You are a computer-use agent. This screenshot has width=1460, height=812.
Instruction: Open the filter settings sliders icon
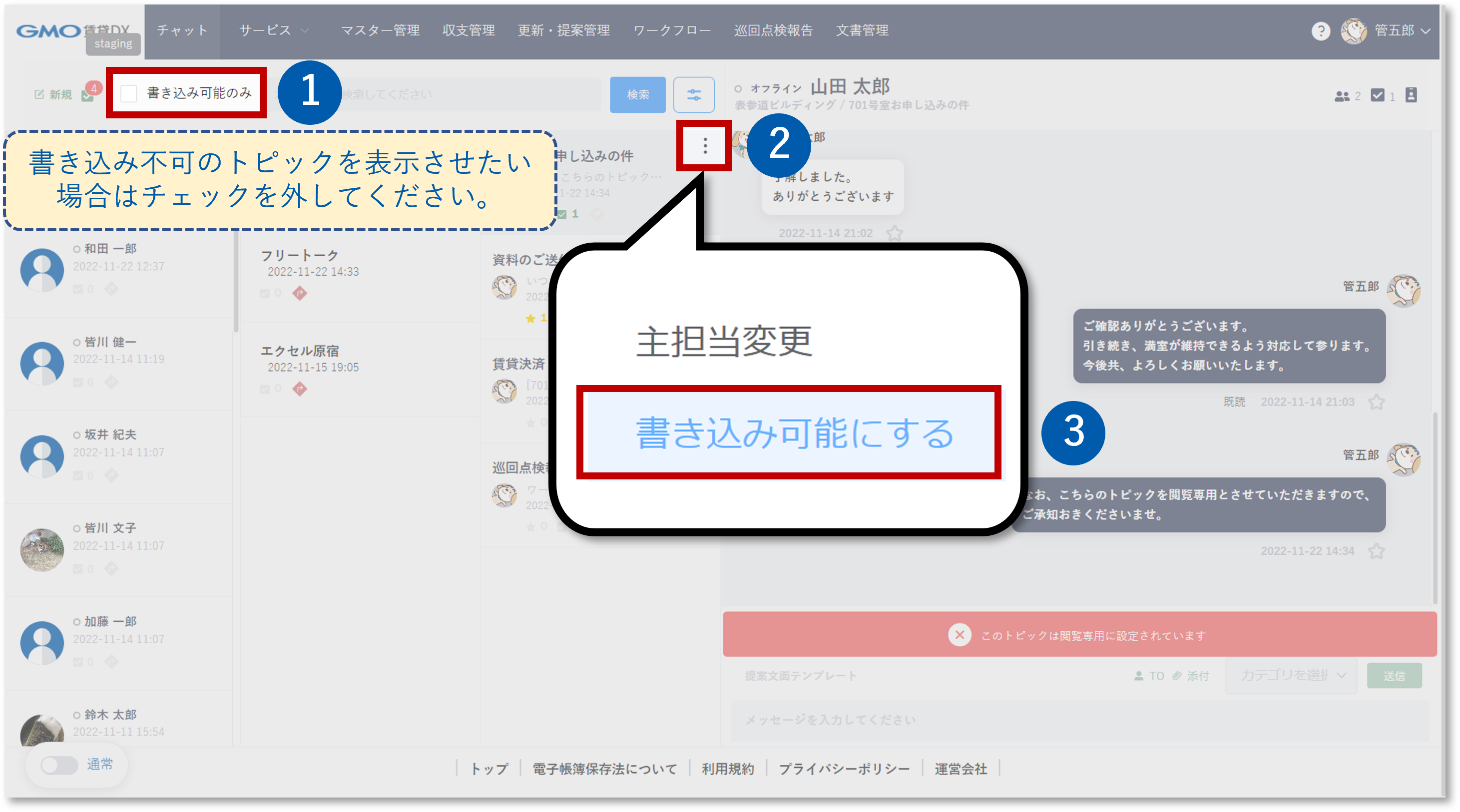[693, 94]
